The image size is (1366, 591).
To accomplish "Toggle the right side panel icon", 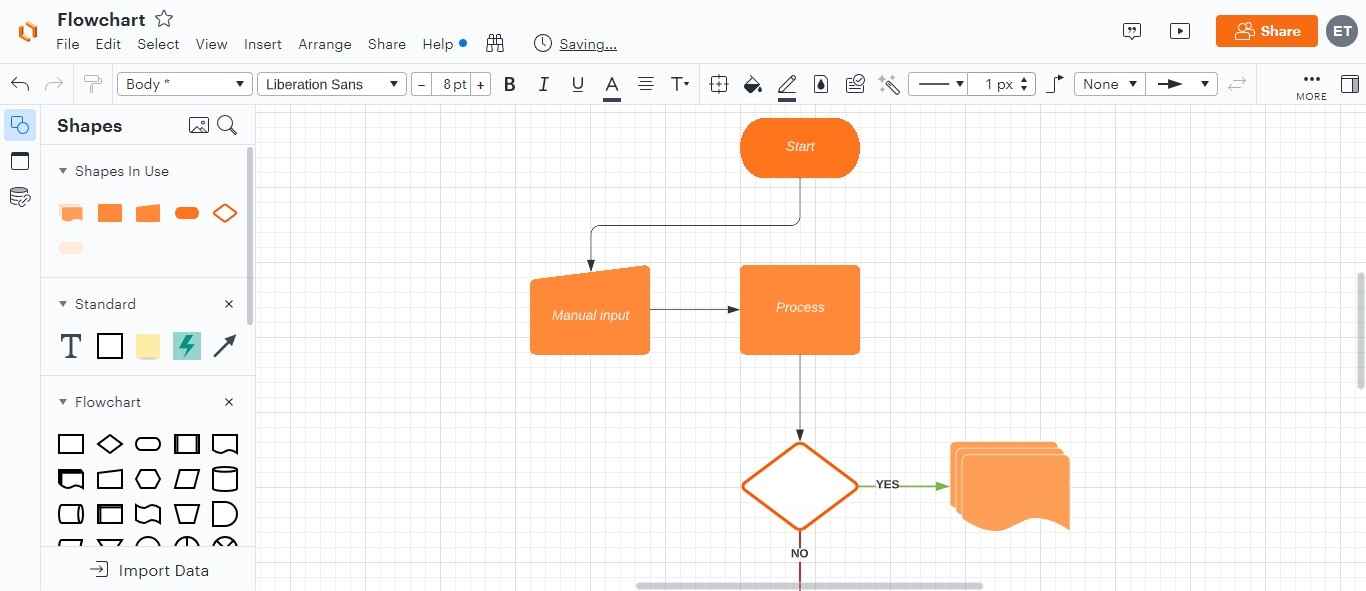I will tap(1352, 84).
